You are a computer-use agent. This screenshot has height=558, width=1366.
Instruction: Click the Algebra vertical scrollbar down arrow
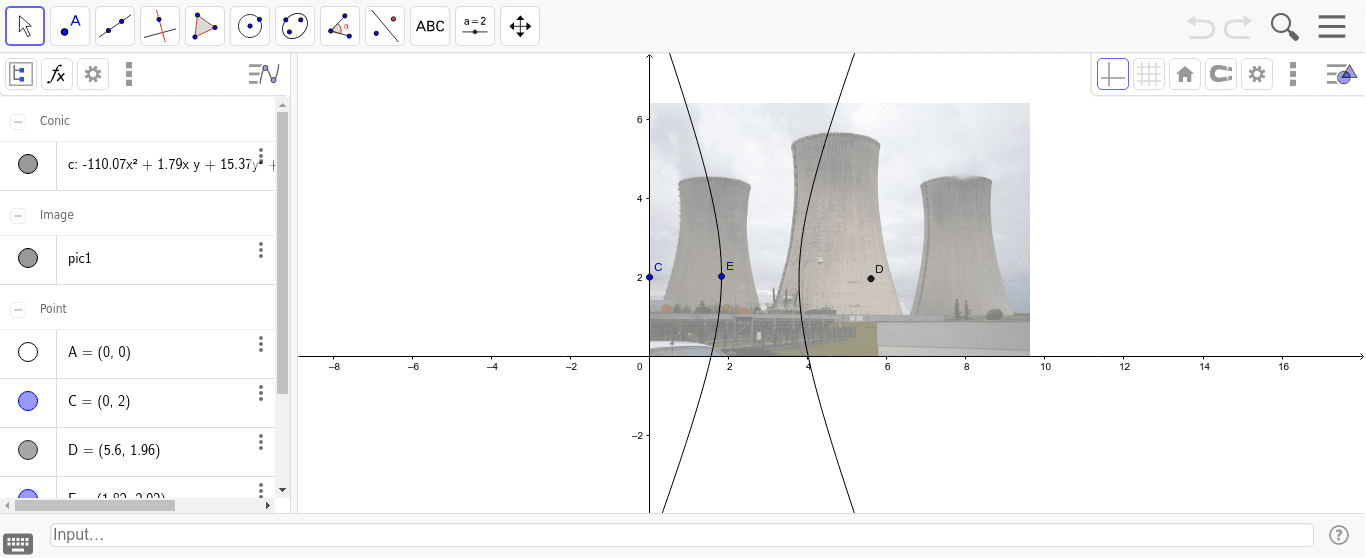282,490
